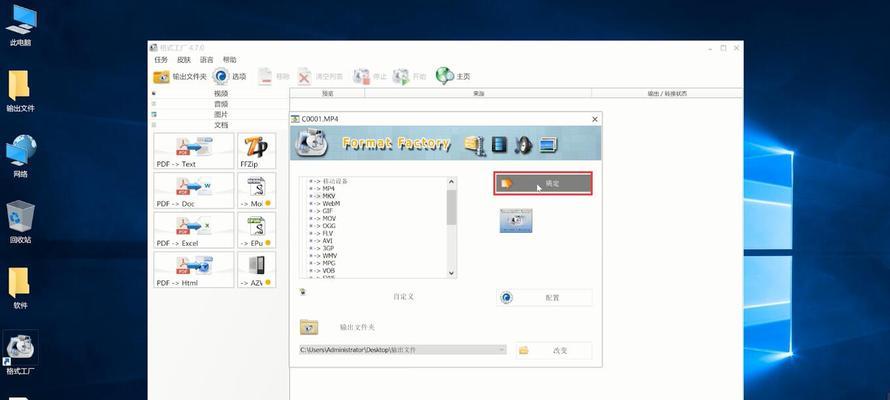Open the 任务 menu
This screenshot has width=890, height=400.
161,60
